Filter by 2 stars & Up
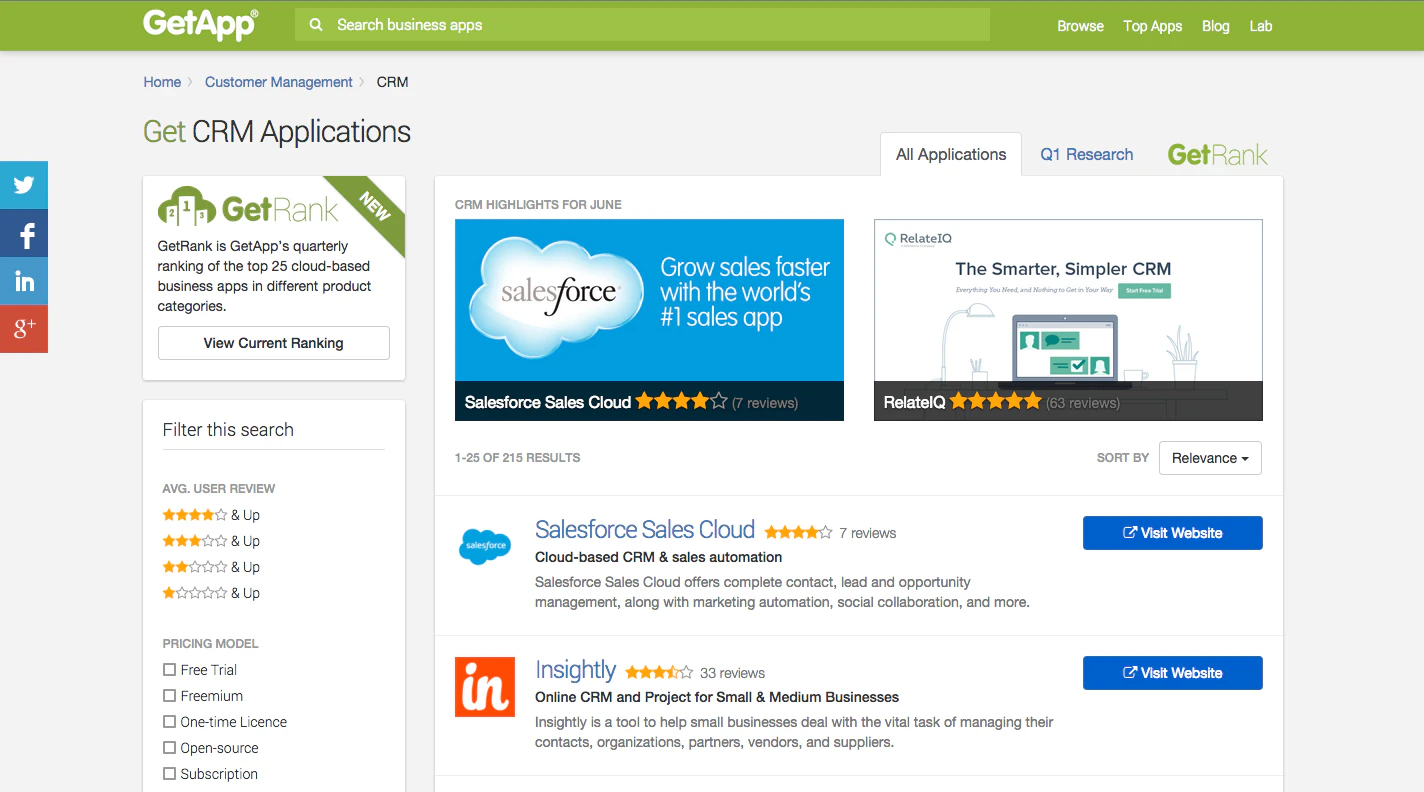 pyautogui.click(x=211, y=567)
